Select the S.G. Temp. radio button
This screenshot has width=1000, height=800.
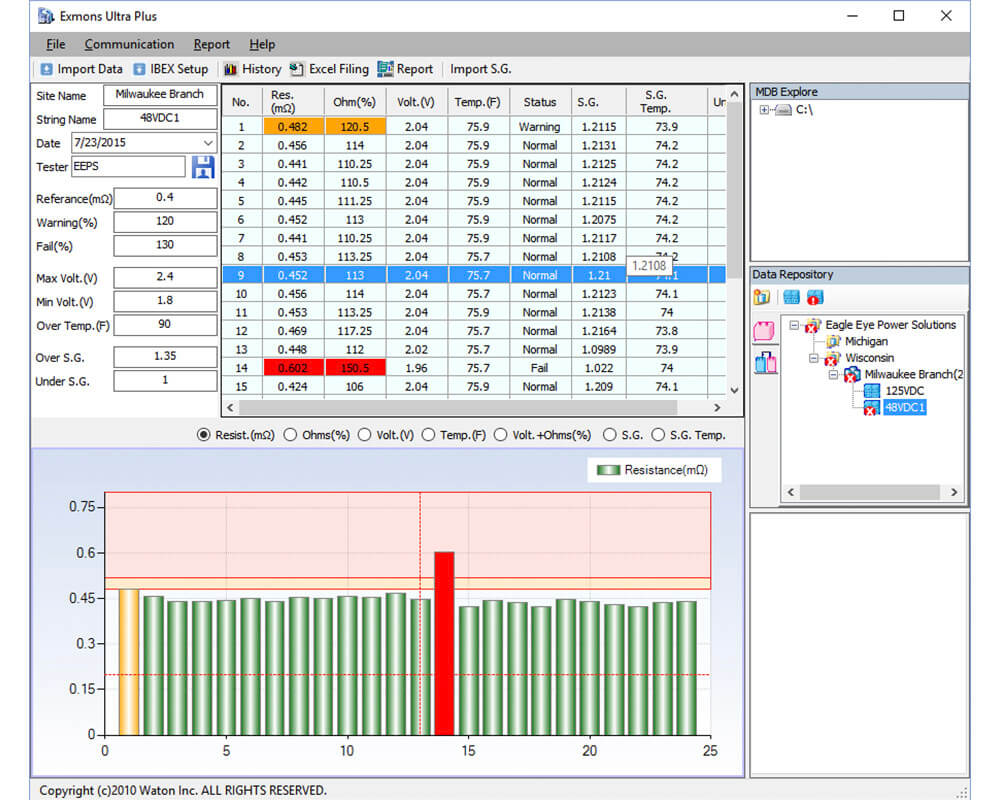pyautogui.click(x=658, y=435)
